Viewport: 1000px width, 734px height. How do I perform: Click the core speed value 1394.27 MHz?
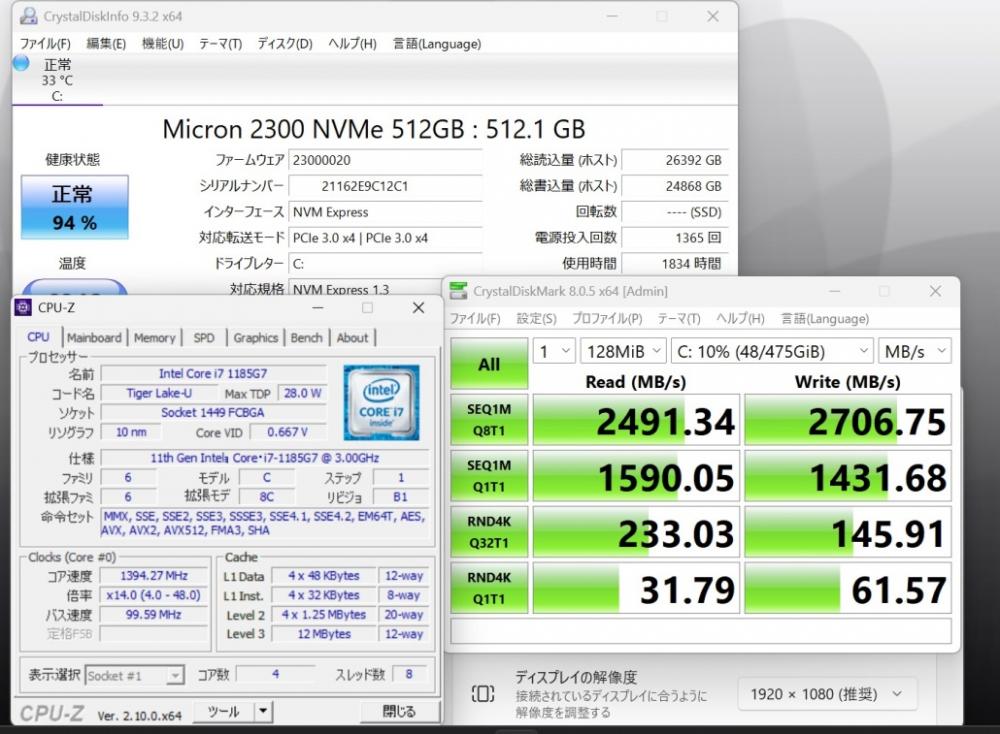tap(154, 576)
